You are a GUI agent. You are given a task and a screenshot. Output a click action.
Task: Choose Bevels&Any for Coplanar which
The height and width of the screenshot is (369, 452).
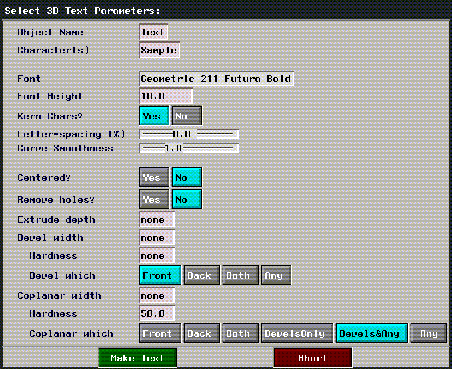click(372, 333)
